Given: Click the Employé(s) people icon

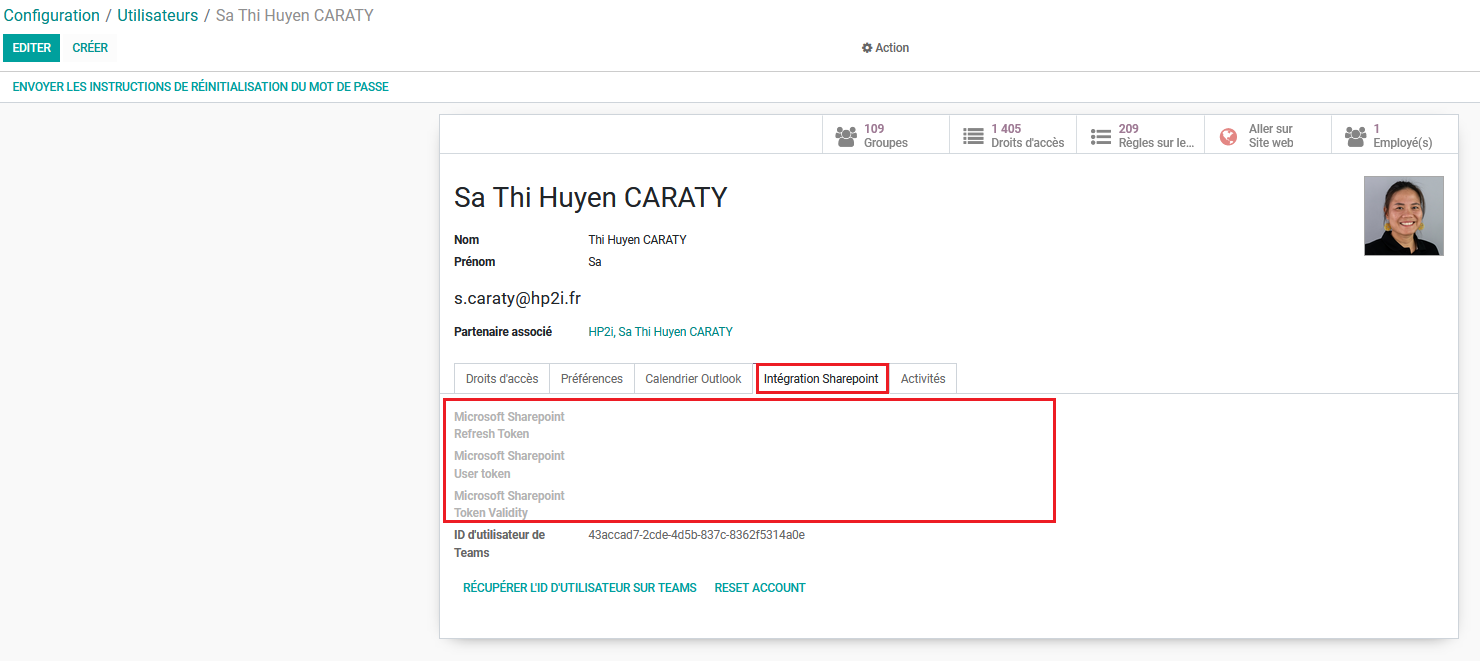Looking at the screenshot, I should click(x=1355, y=136).
